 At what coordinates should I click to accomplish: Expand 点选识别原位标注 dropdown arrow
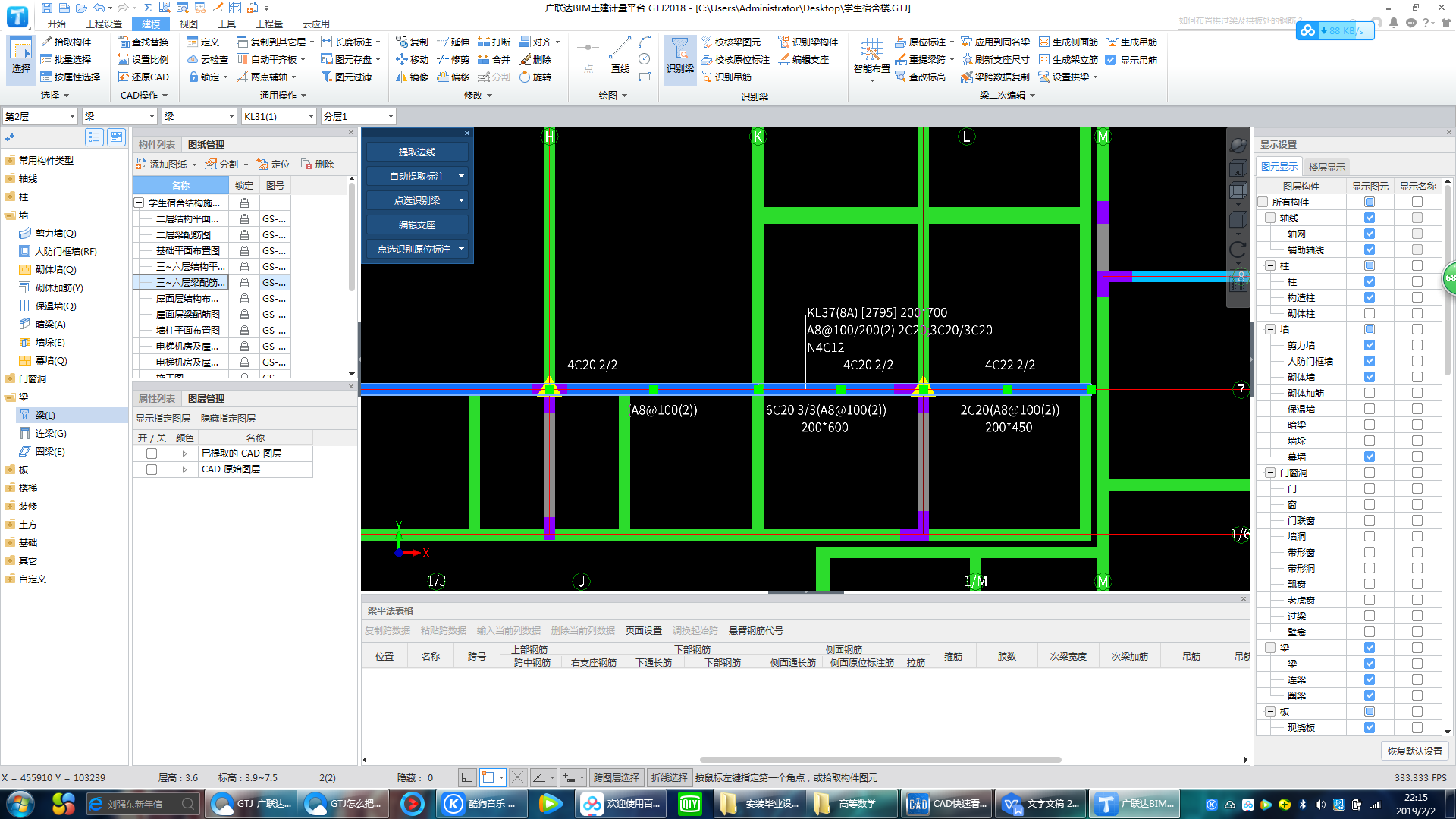(461, 249)
